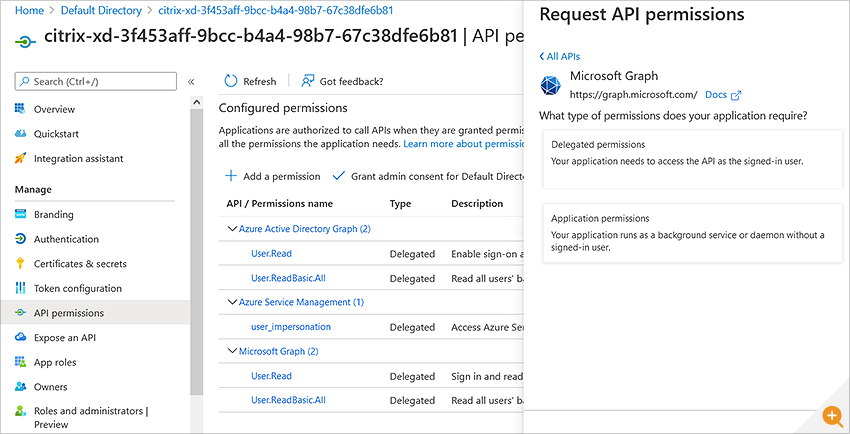Click the Azure Service Management (1) link
Image resolution: width=850 pixels, height=434 pixels.
click(301, 302)
